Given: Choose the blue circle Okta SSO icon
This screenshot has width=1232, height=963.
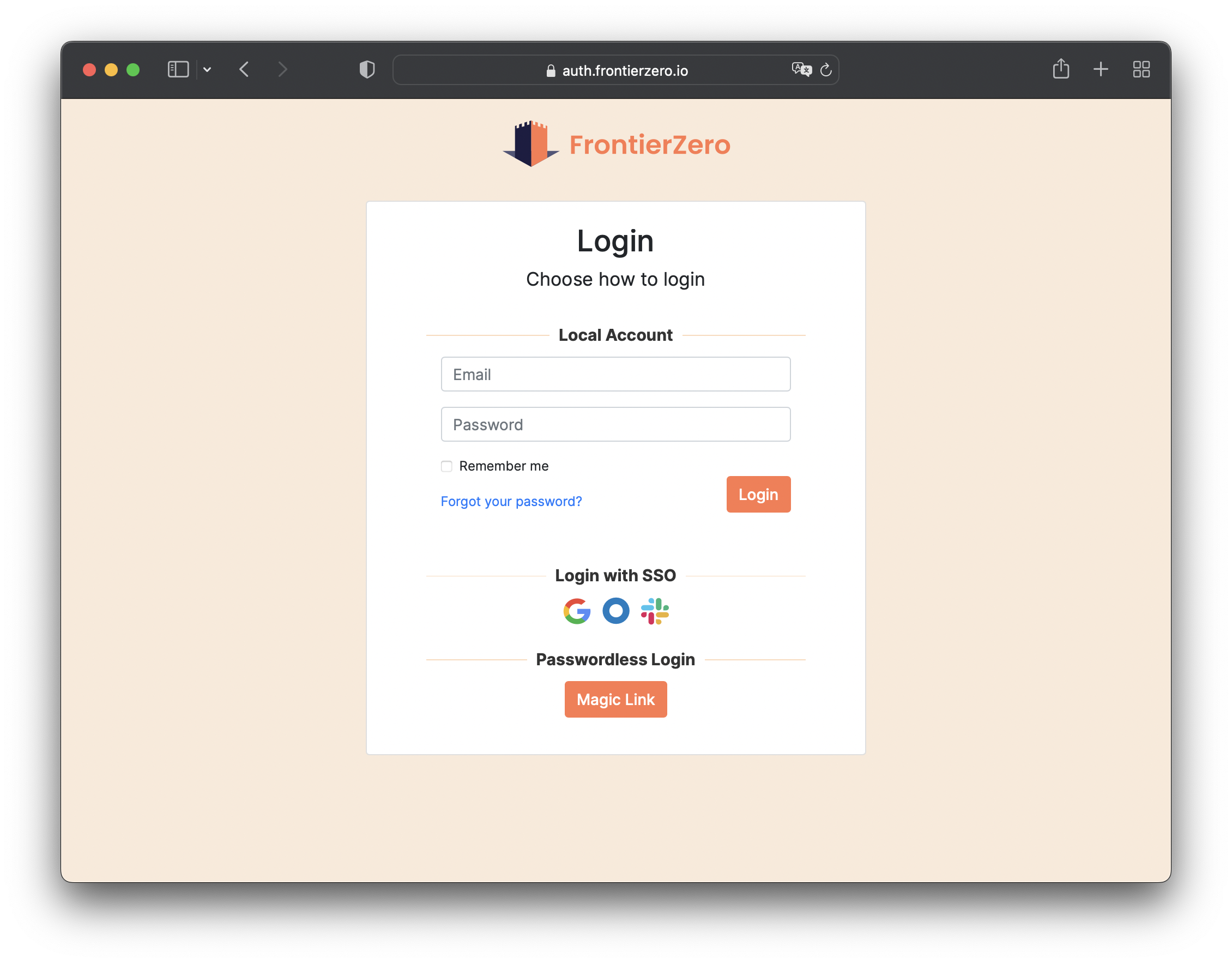Looking at the screenshot, I should pos(615,610).
